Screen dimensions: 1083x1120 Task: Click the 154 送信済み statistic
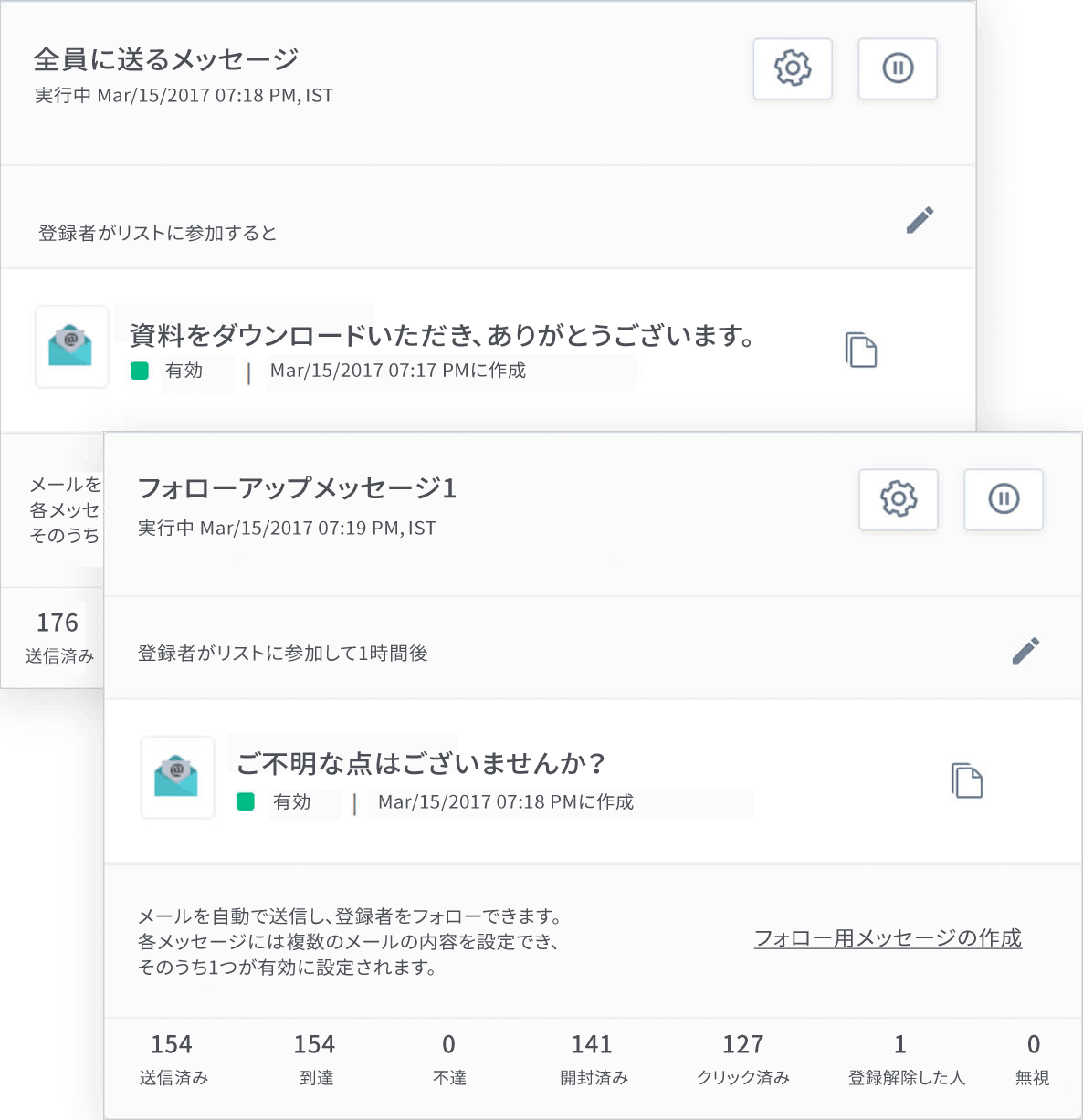(173, 1059)
